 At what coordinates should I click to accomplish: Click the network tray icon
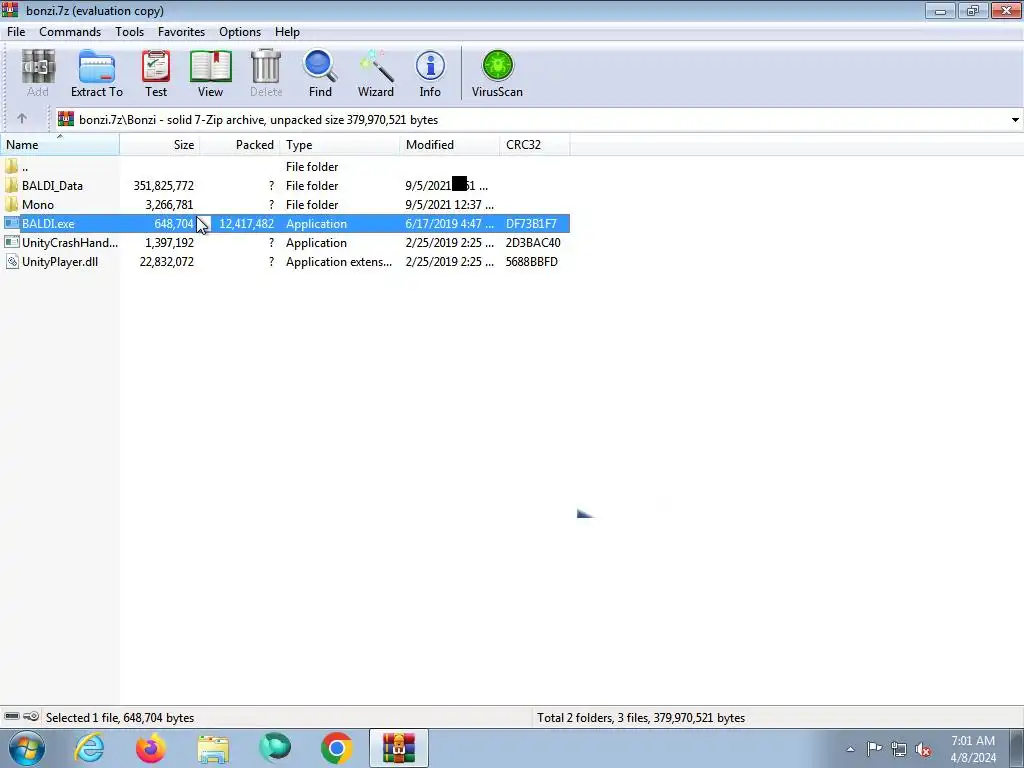[x=899, y=749]
